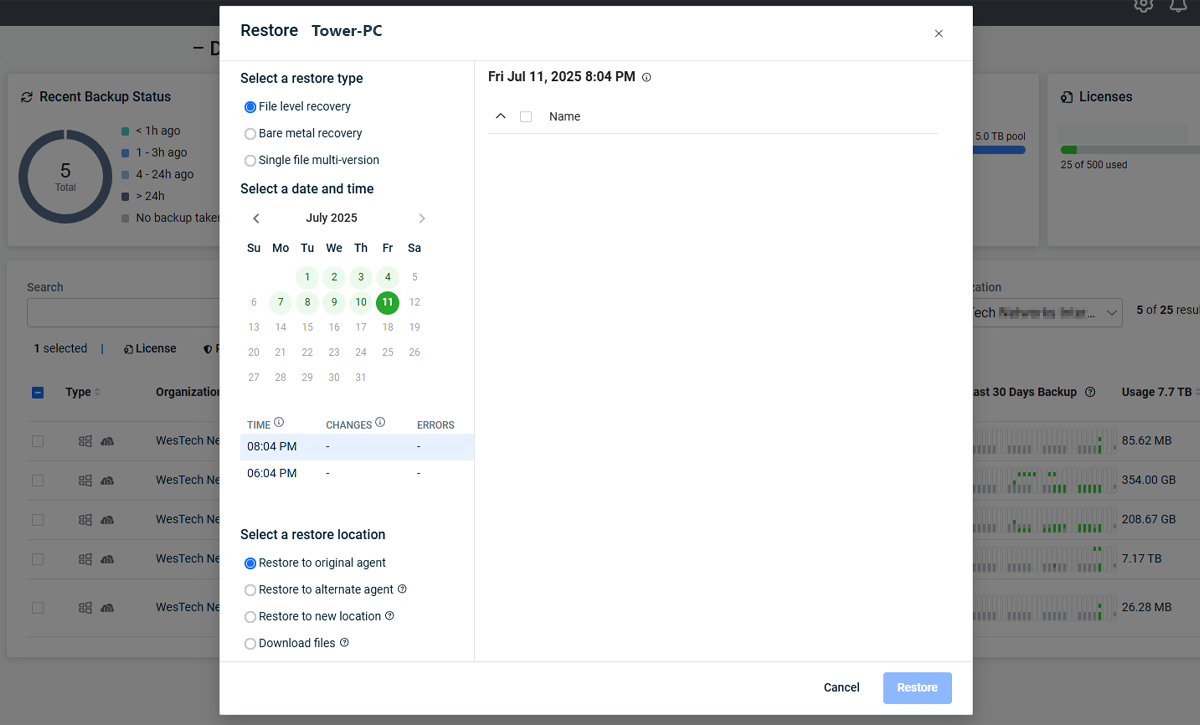1200x725 pixels.
Task: Pick July 3 on the calendar
Action: click(361, 277)
